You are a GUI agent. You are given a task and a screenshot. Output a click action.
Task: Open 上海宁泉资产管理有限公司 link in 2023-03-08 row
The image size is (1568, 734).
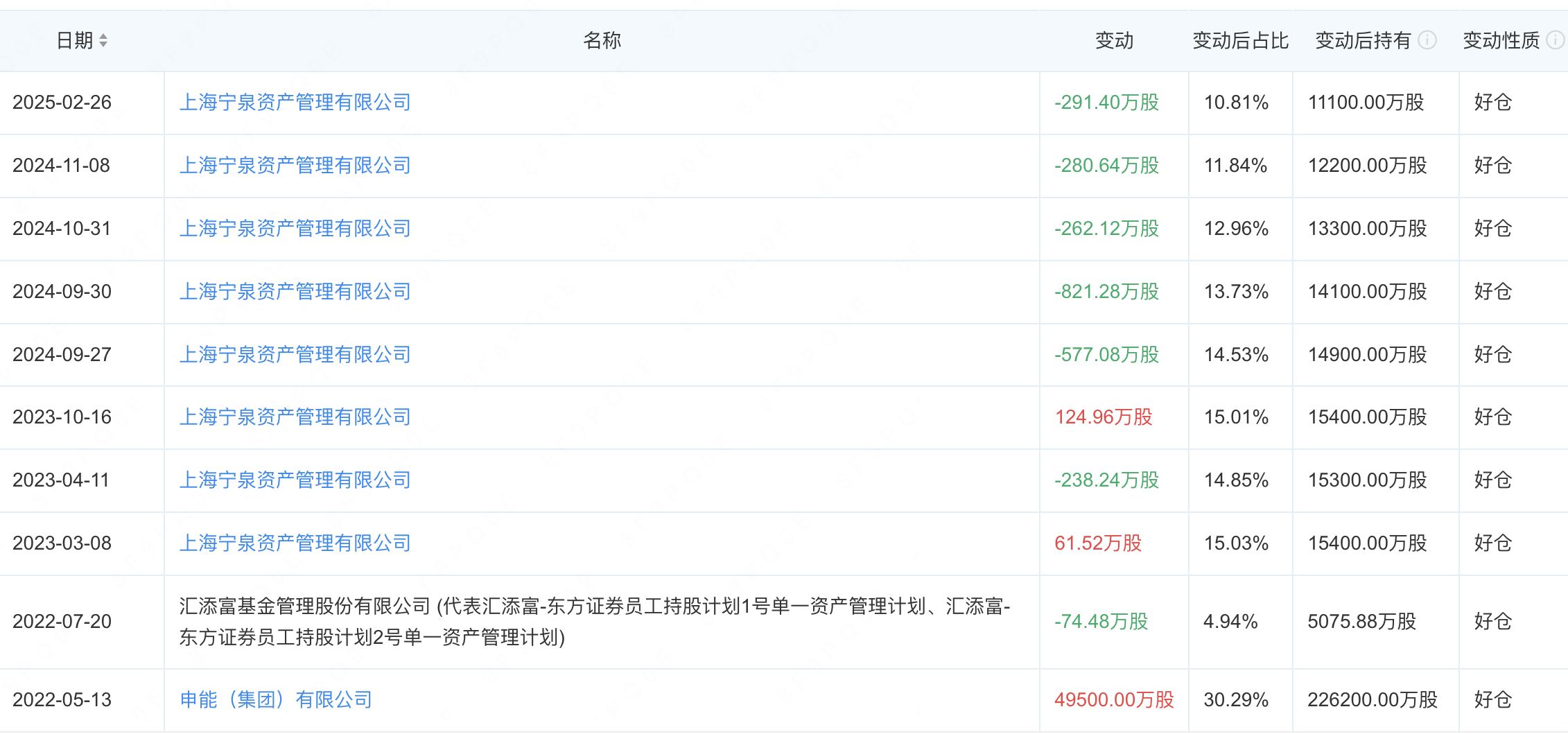[x=295, y=543]
